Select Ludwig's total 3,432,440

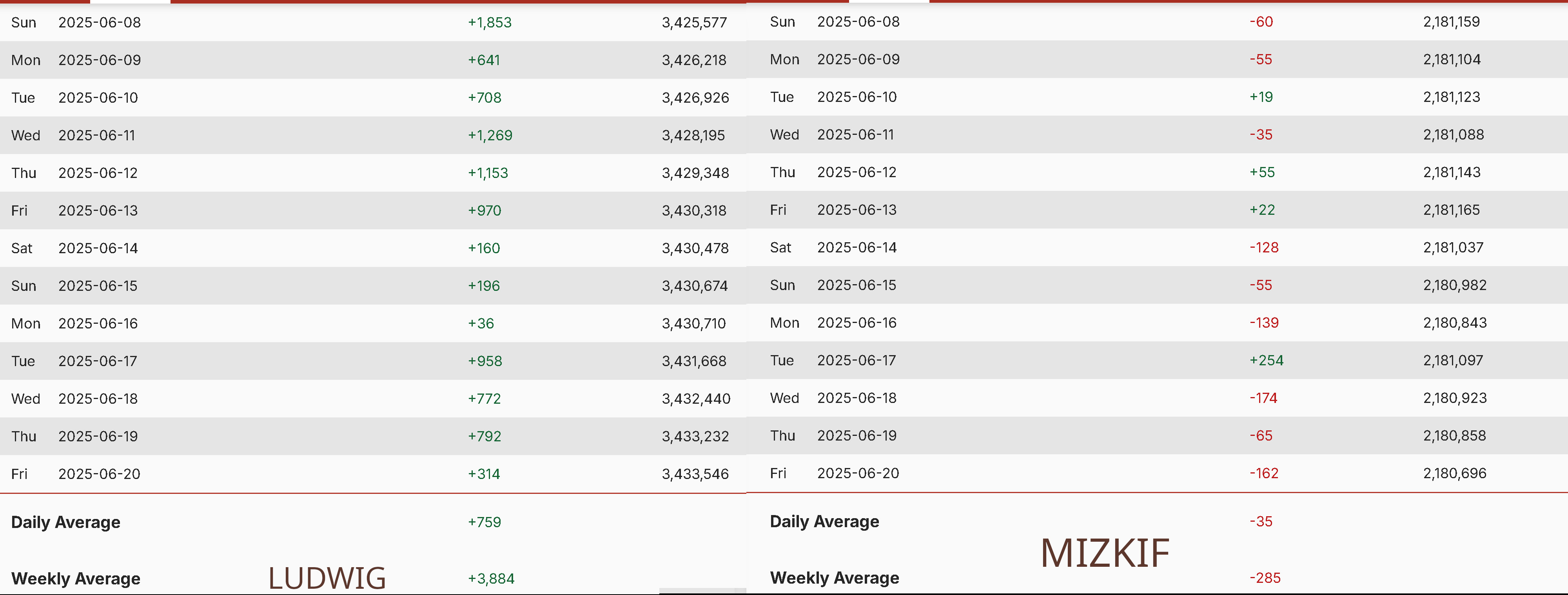pos(696,400)
